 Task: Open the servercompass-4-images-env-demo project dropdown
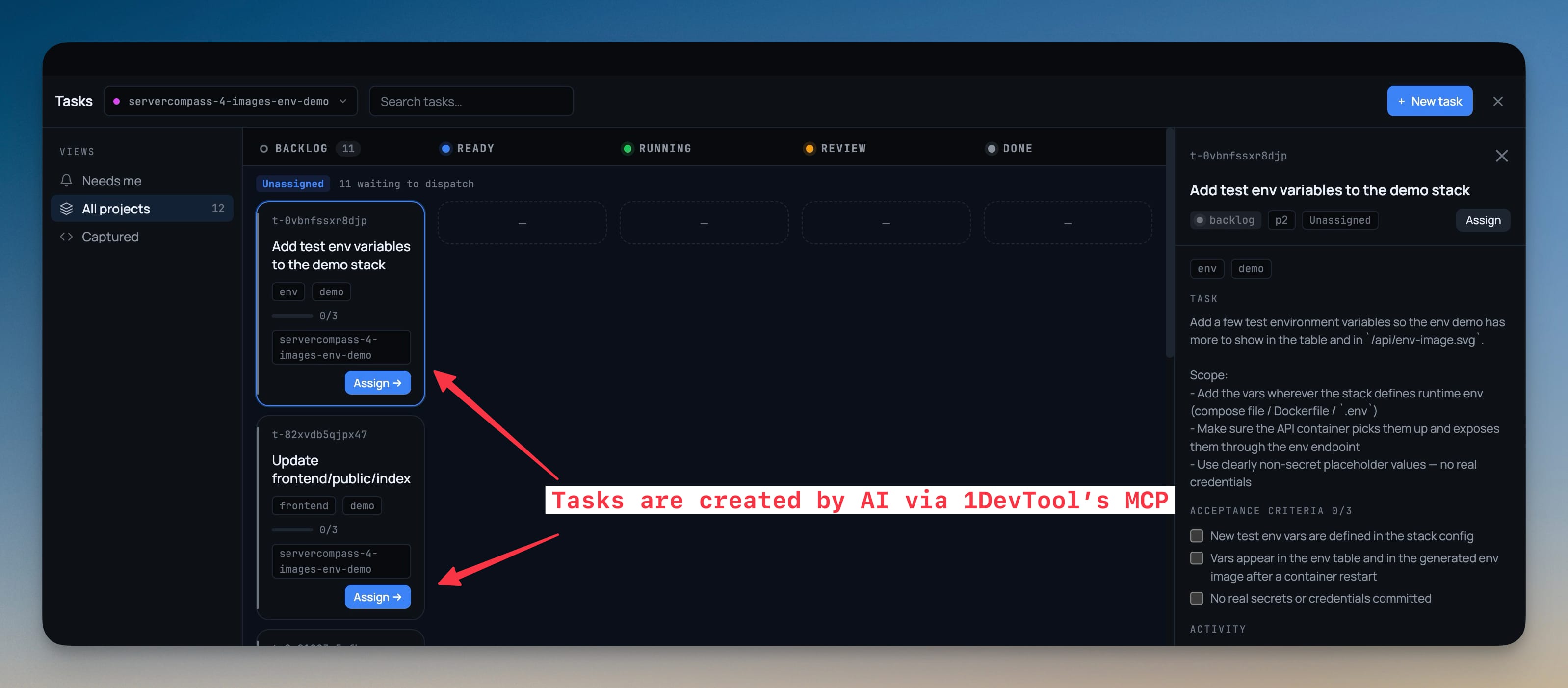230,101
